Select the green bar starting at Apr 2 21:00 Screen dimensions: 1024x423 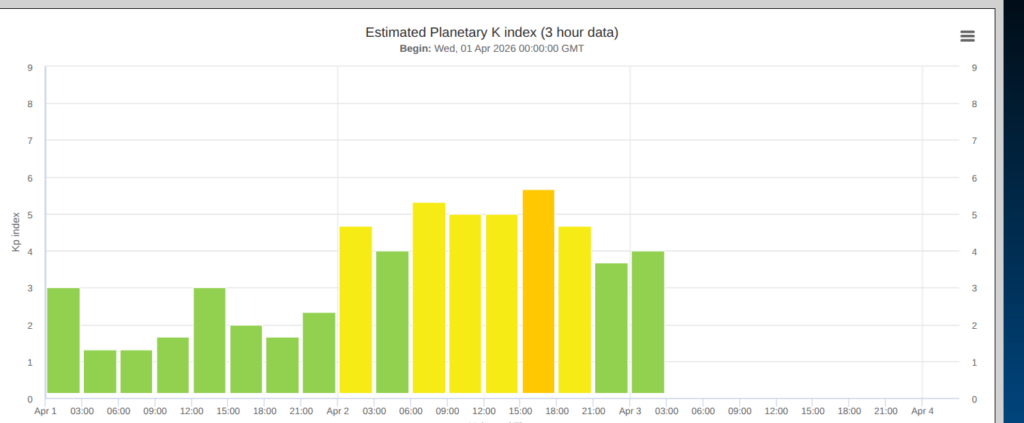coord(611,328)
